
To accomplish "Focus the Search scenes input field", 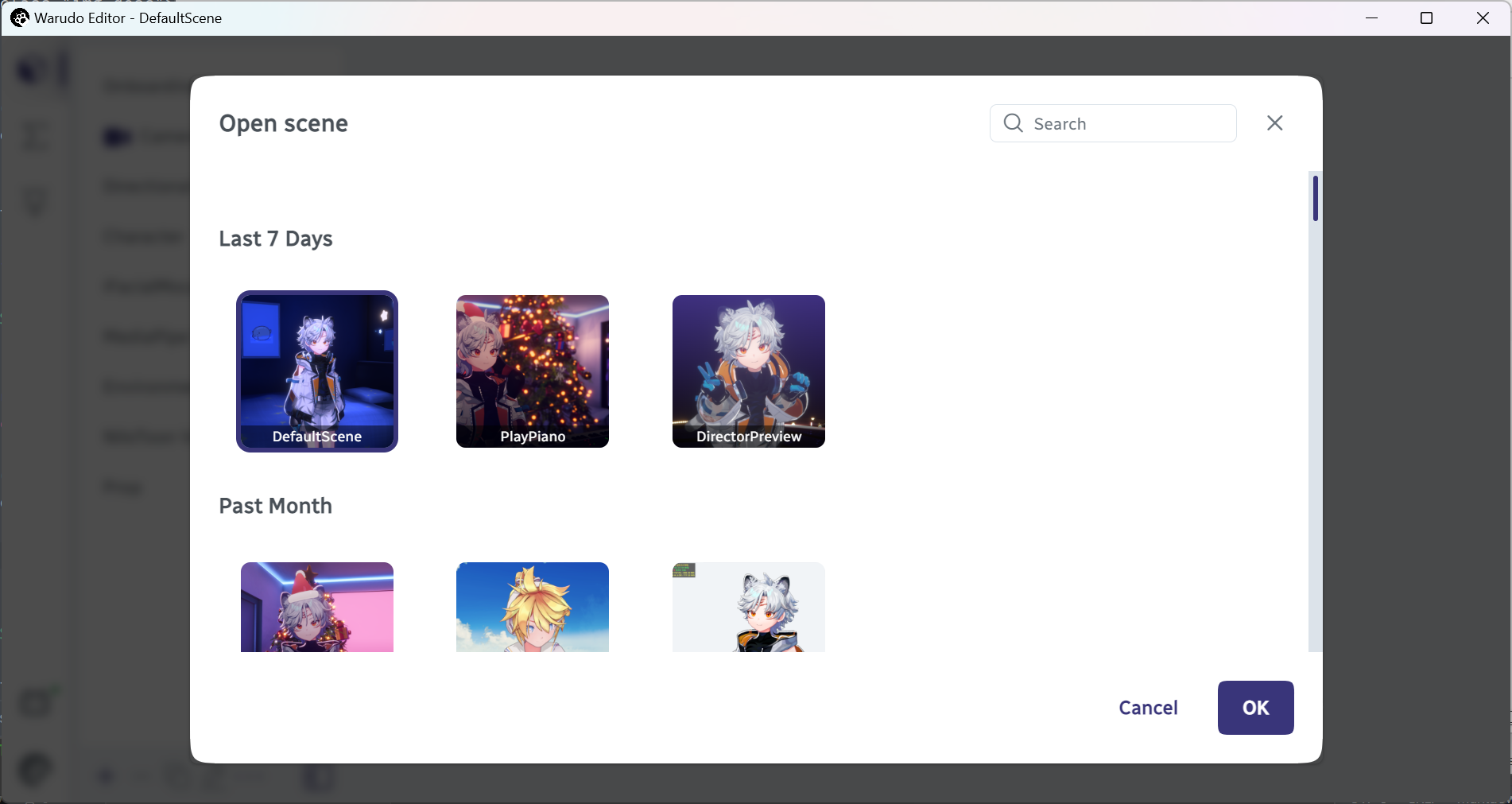I will click(x=1113, y=123).
